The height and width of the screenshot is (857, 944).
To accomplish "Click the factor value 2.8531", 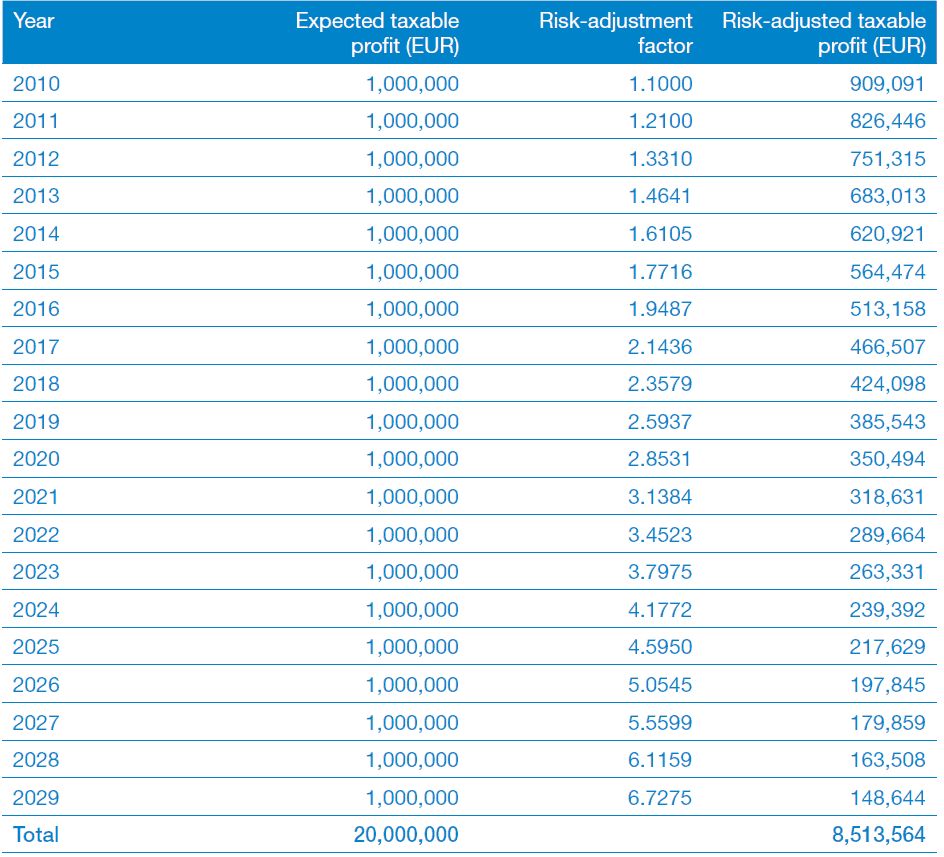I will [660, 459].
